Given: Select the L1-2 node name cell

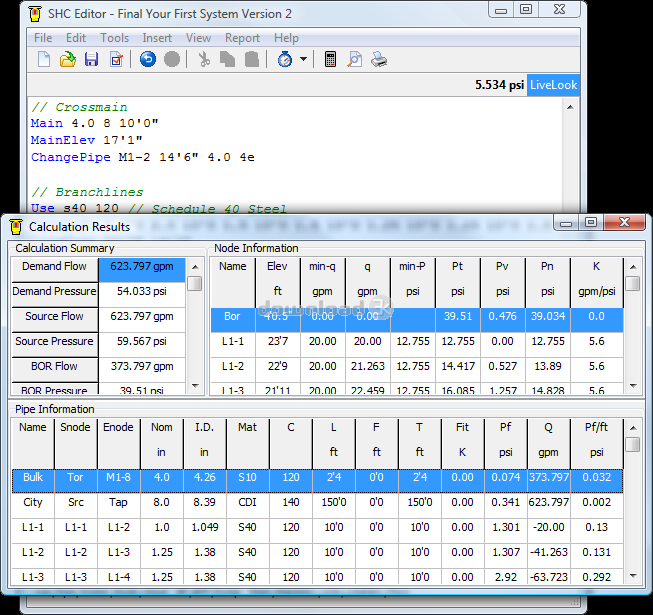Looking at the screenshot, I should pos(232,370).
